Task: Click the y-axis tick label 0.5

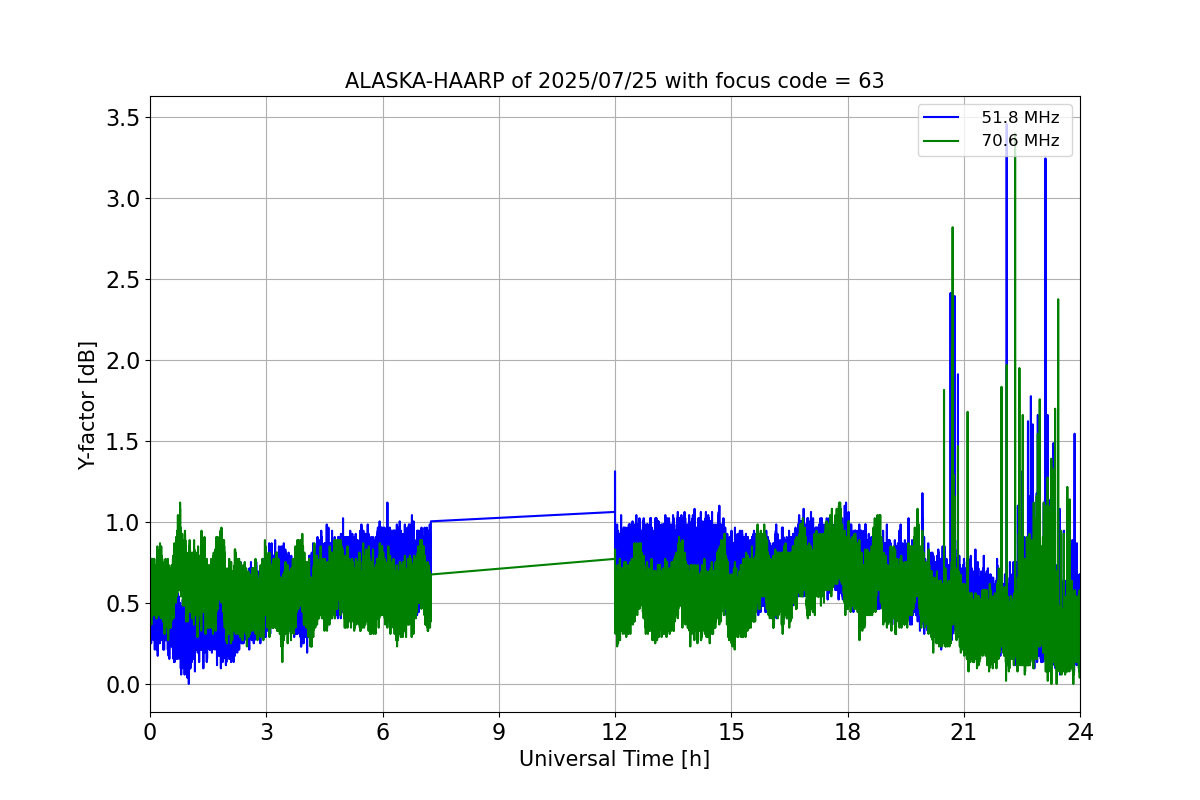Action: point(122,604)
